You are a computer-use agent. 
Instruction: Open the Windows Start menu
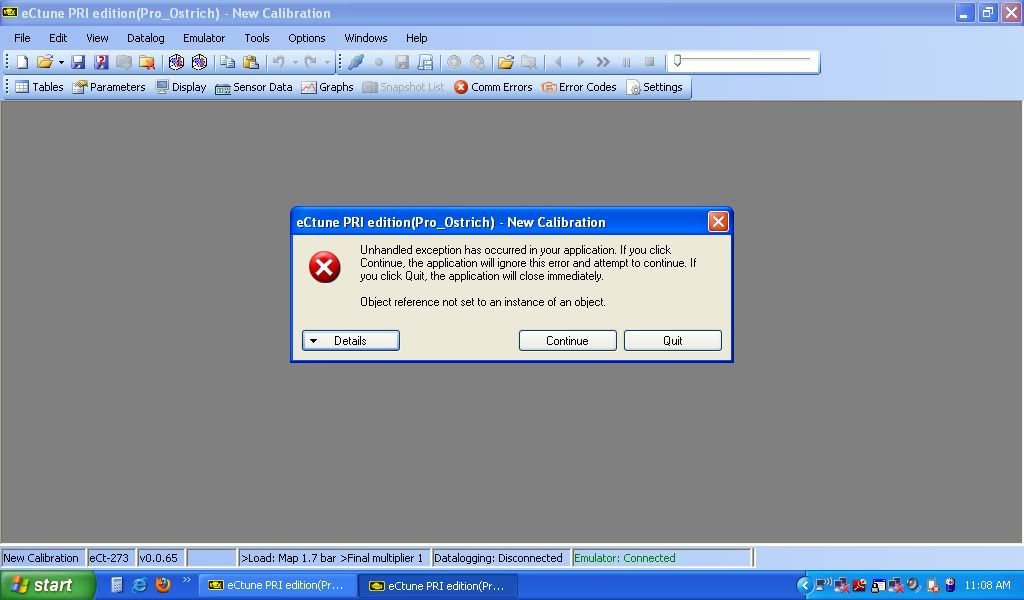tap(47, 585)
